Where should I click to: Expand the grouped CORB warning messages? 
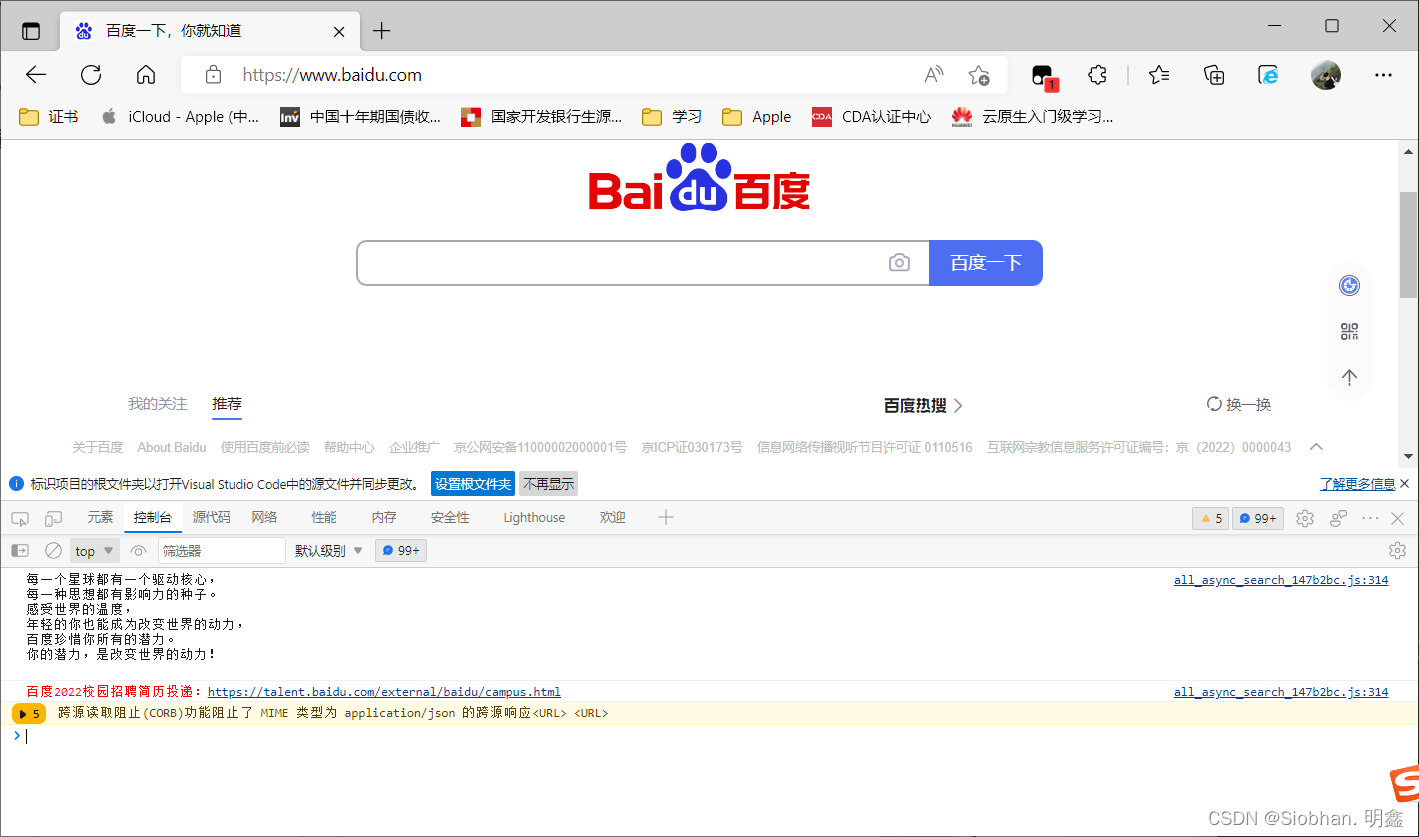28,714
